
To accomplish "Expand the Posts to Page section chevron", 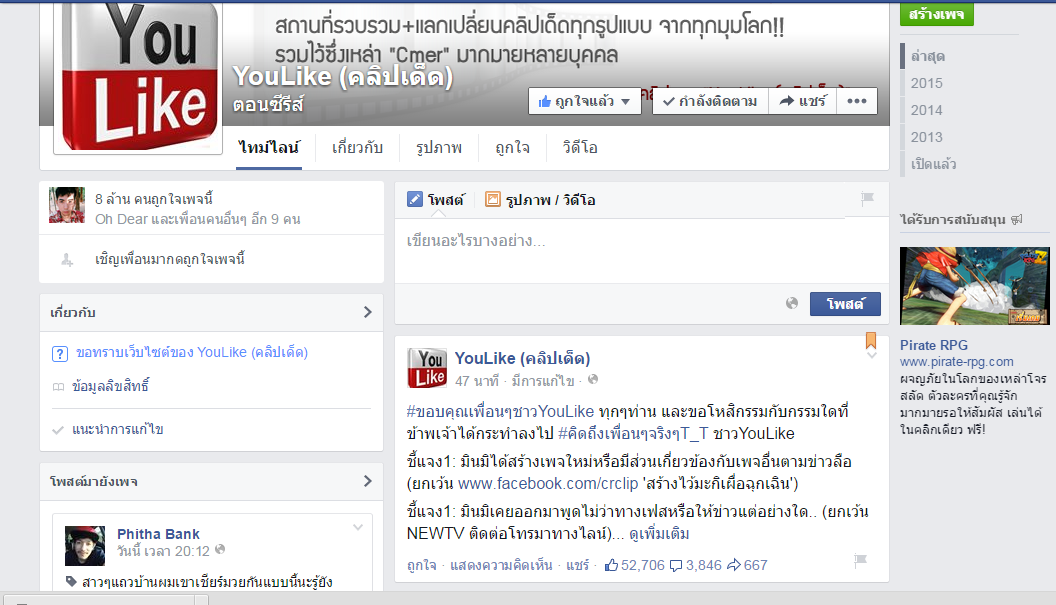I will pyautogui.click(x=368, y=481).
